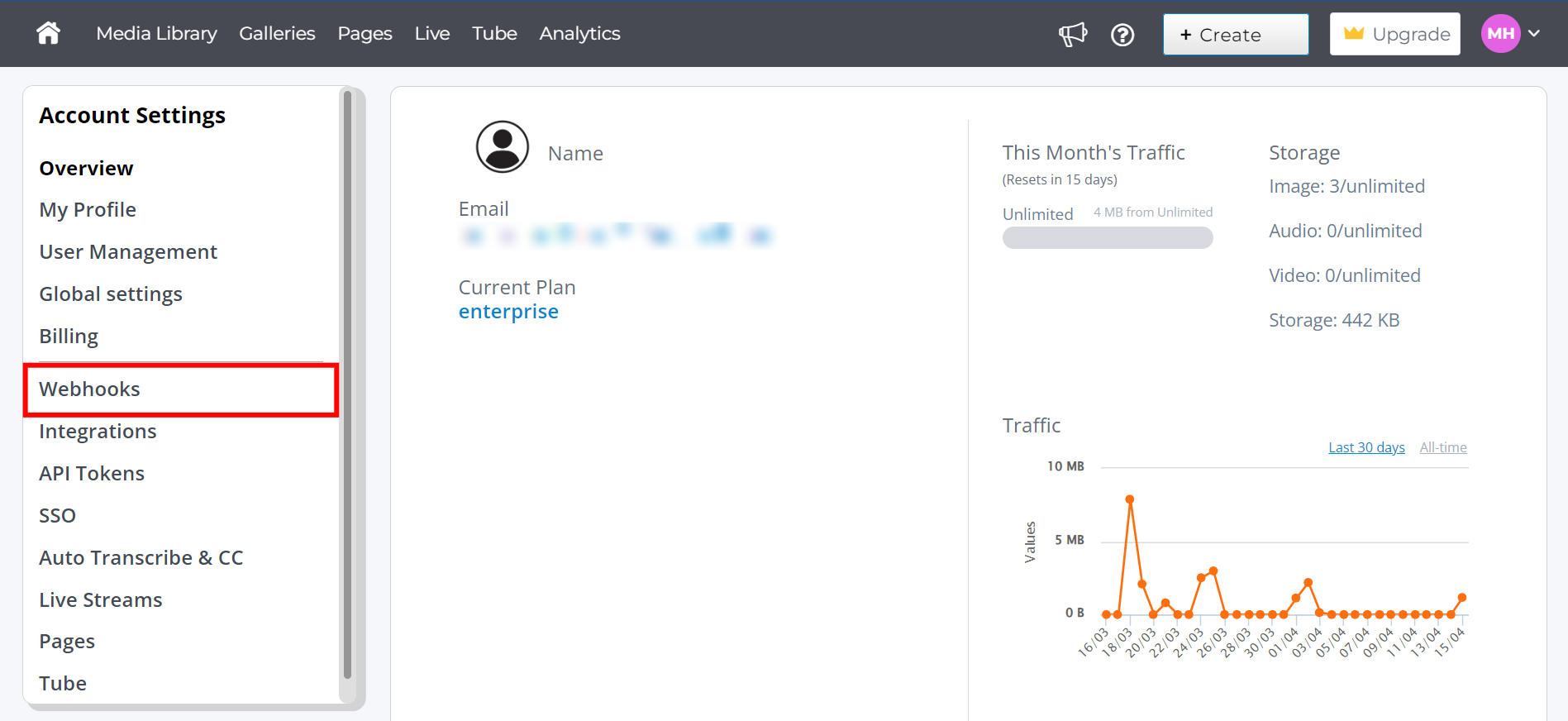Open the help question mark icon
Screen dimensions: 1568x721
pyautogui.click(x=1122, y=35)
